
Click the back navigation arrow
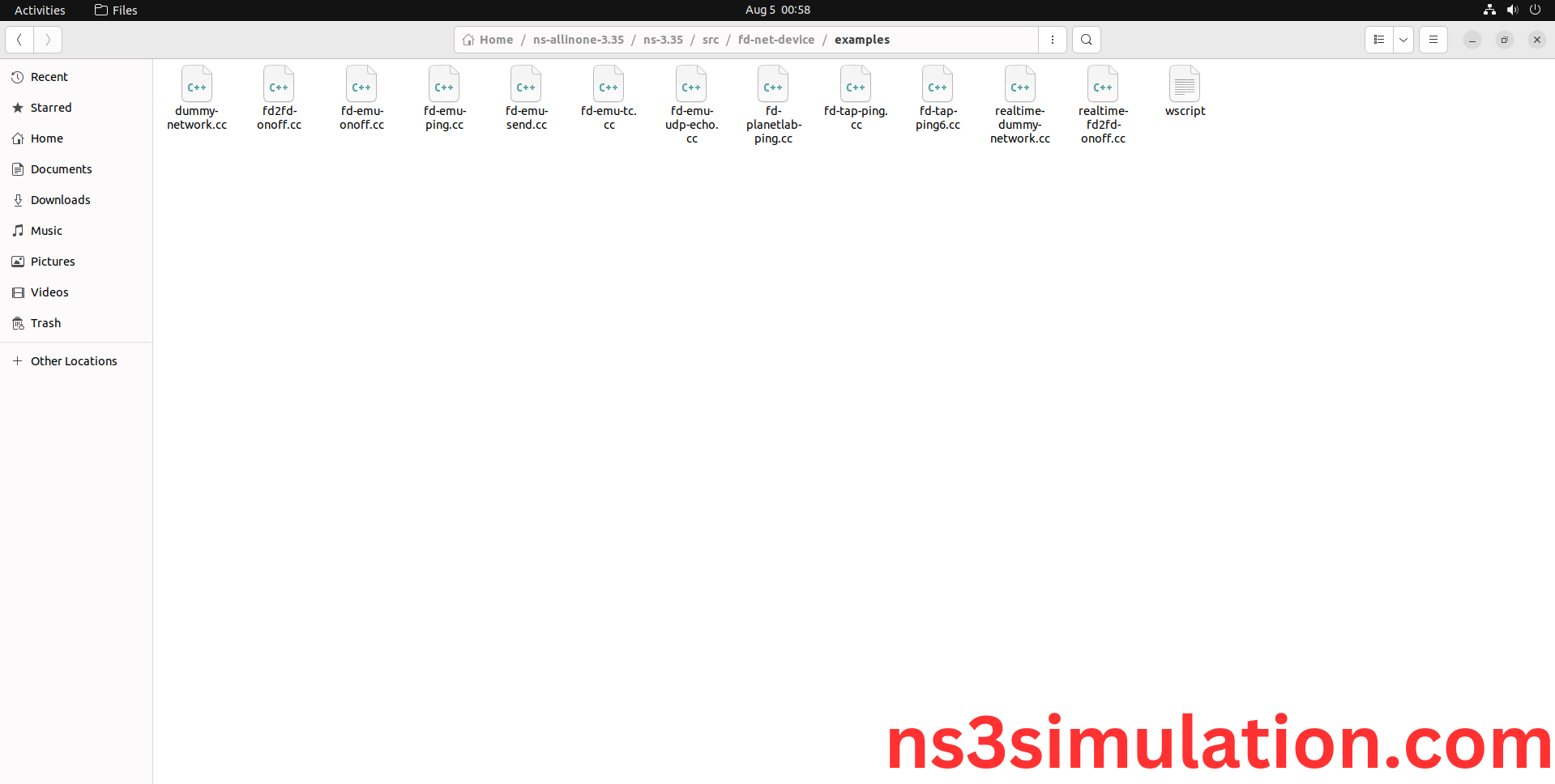pyautogui.click(x=19, y=40)
